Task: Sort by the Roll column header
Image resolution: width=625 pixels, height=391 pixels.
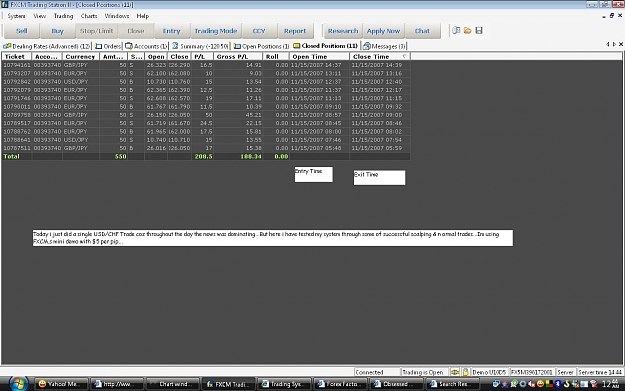Action: click(x=276, y=57)
